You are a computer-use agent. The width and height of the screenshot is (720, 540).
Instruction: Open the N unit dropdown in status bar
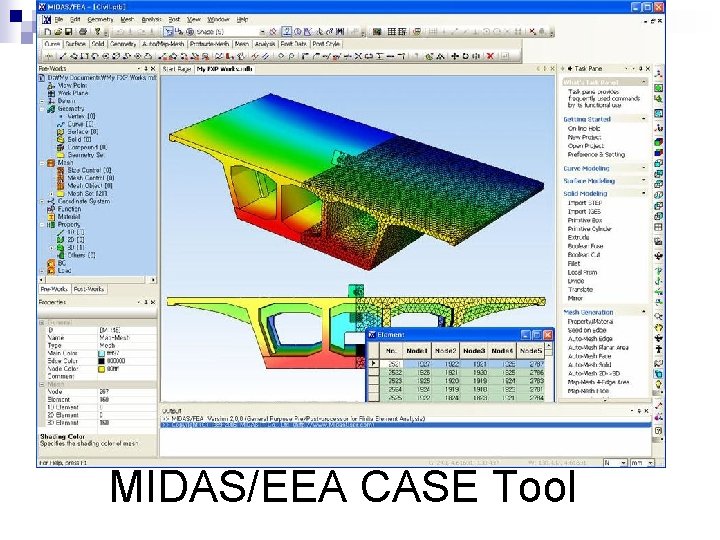coord(623,463)
